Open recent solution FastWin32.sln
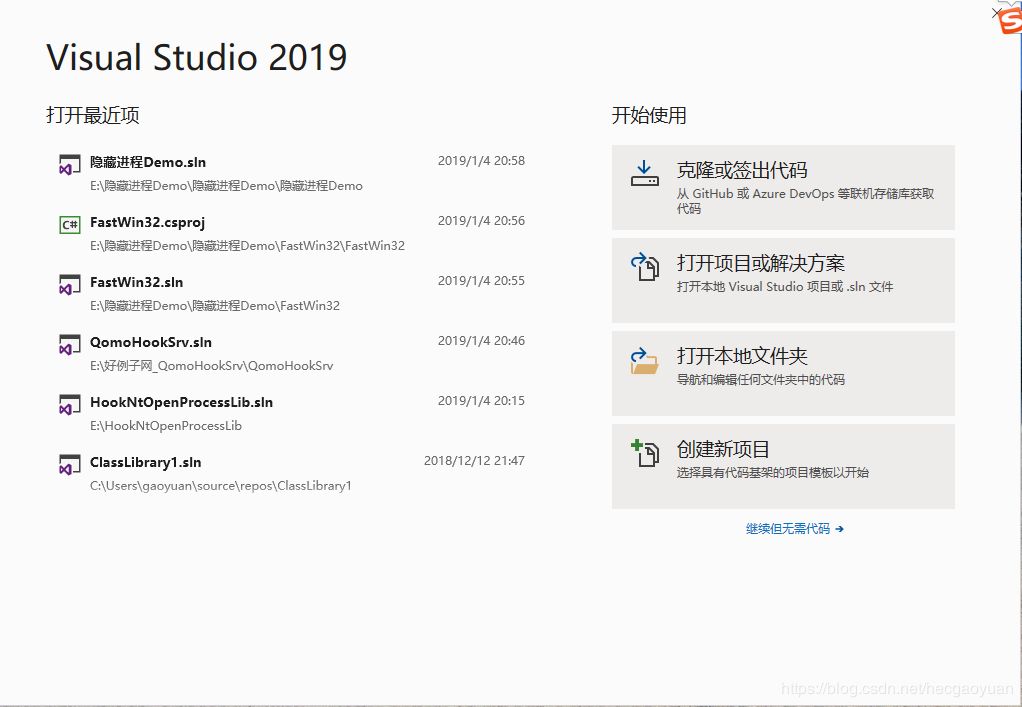Image resolution: width=1022 pixels, height=707 pixels. [x=292, y=293]
